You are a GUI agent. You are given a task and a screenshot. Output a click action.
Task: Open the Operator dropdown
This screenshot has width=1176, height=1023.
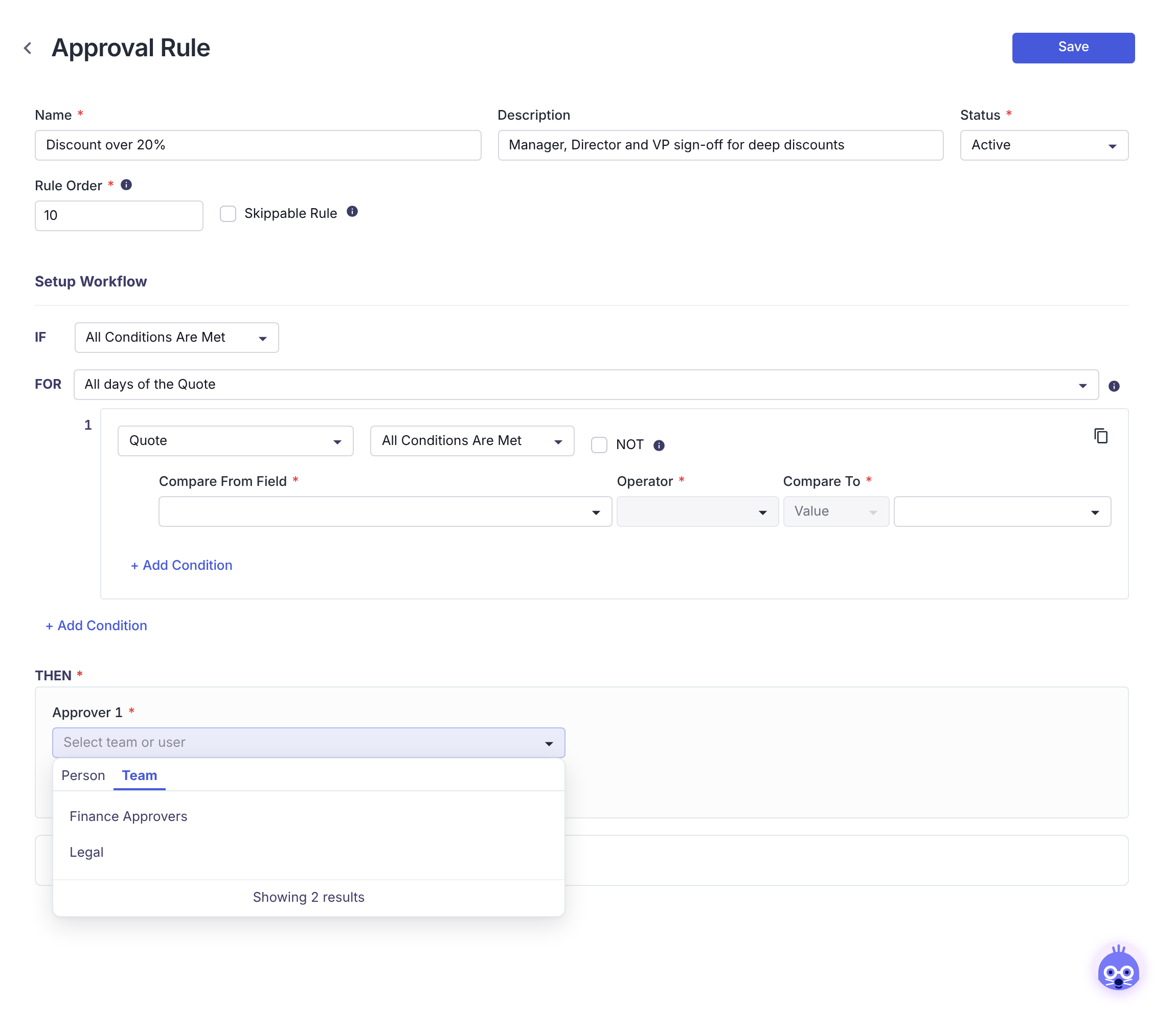coord(697,511)
